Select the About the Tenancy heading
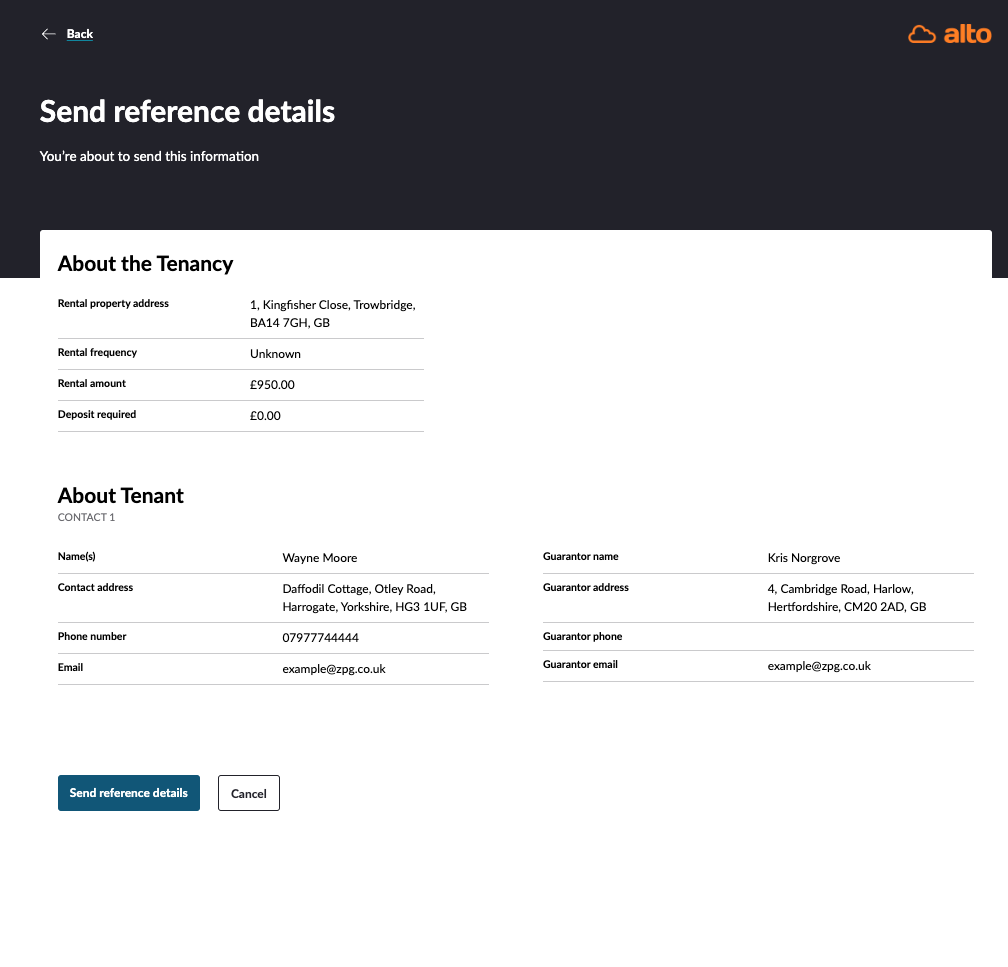 (x=145, y=264)
